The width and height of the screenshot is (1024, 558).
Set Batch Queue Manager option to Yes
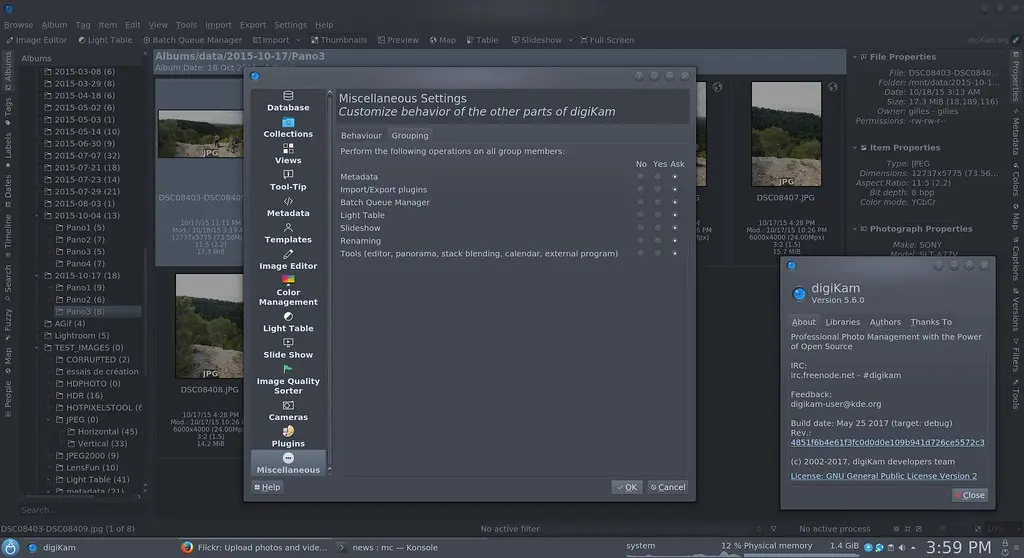point(658,203)
